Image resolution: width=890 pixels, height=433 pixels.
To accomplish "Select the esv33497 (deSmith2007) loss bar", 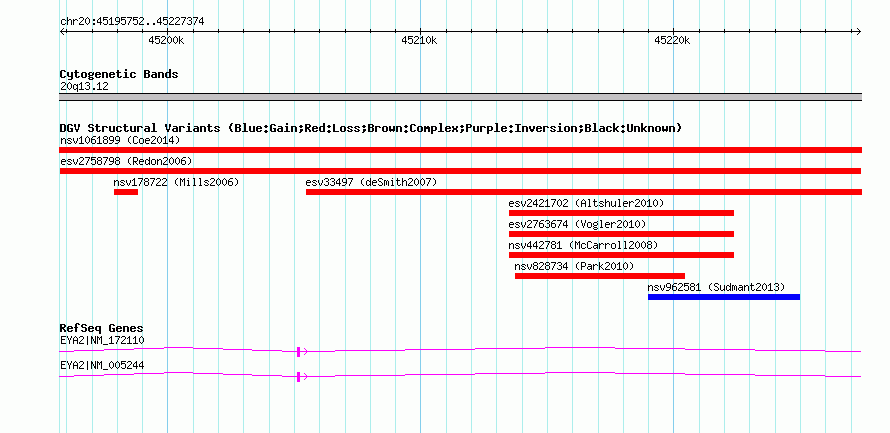I will [x=583, y=192].
